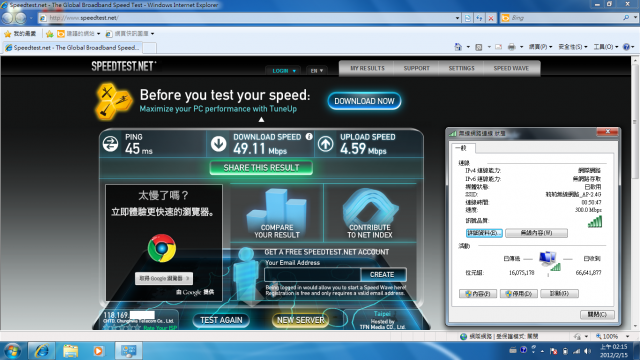Expand the Home button dropdown arrow
Screen dimensions: 640x360
pyautogui.click(x=468, y=47)
